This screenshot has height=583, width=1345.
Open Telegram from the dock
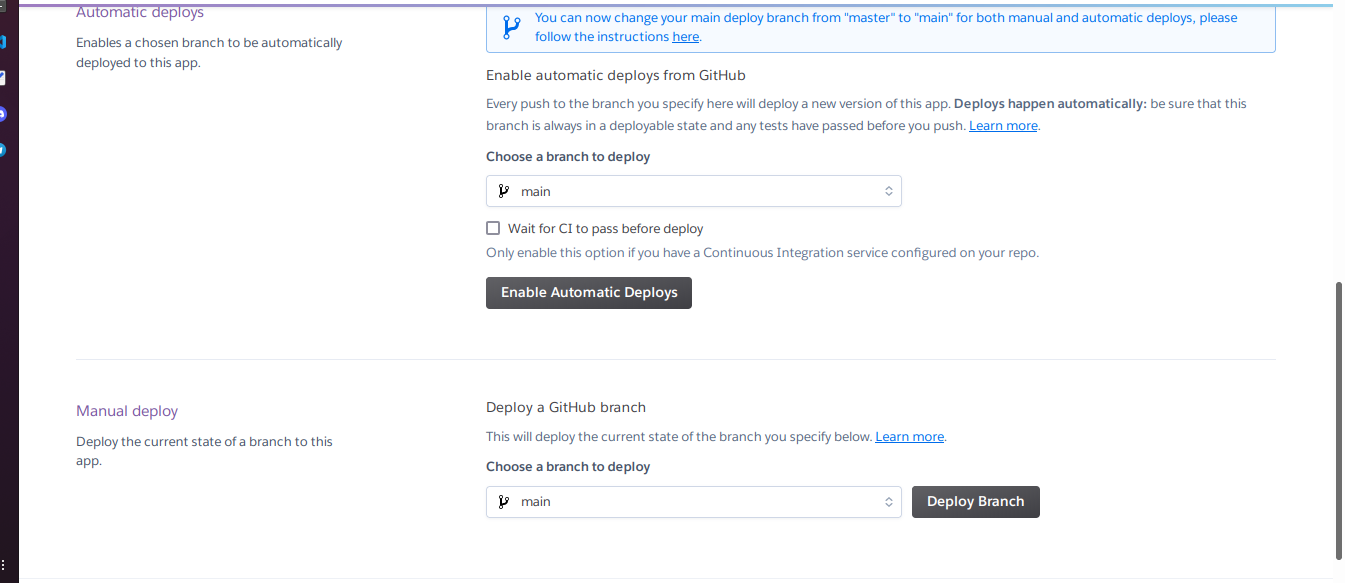click(x=2, y=150)
